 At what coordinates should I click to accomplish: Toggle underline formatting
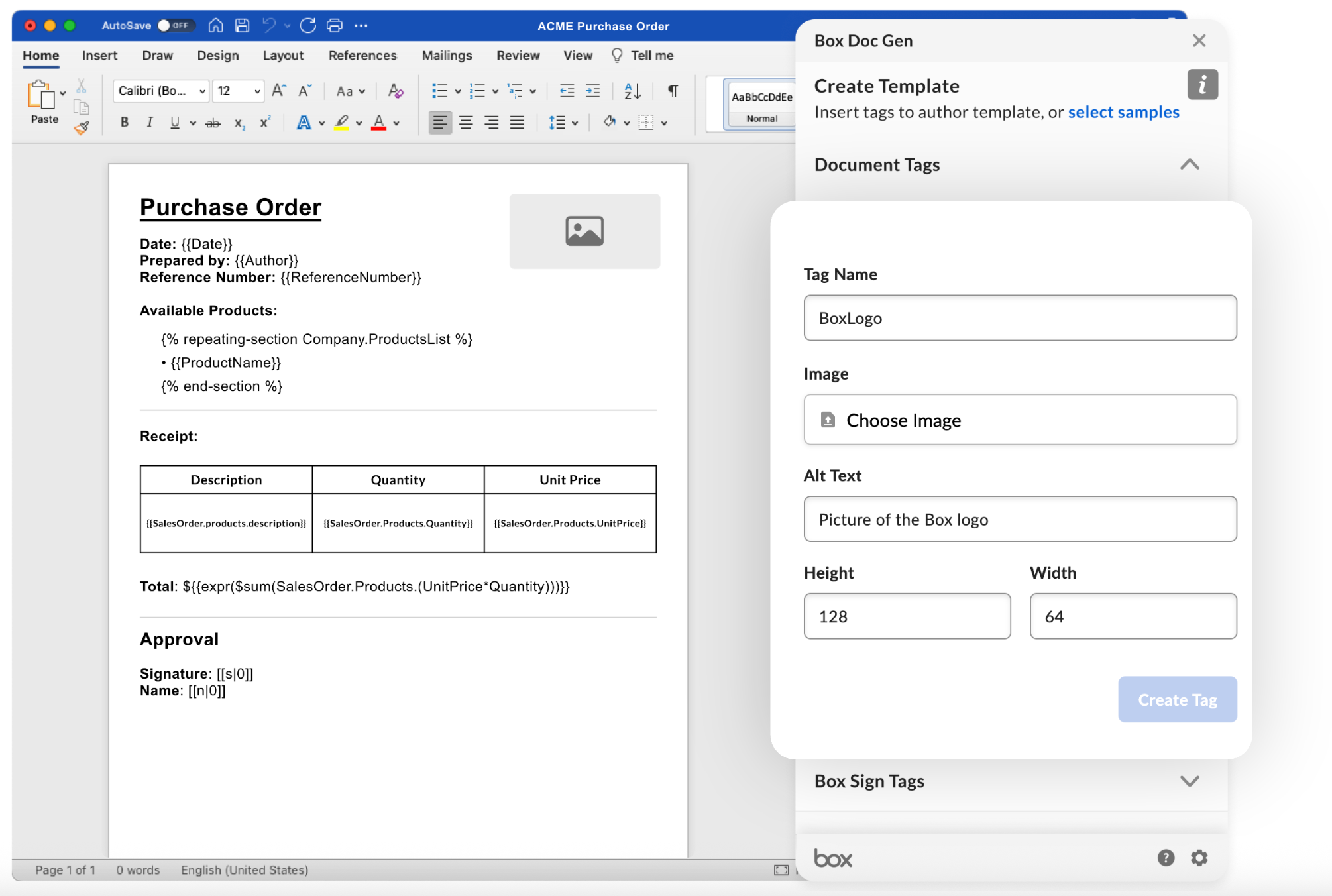pyautogui.click(x=174, y=122)
